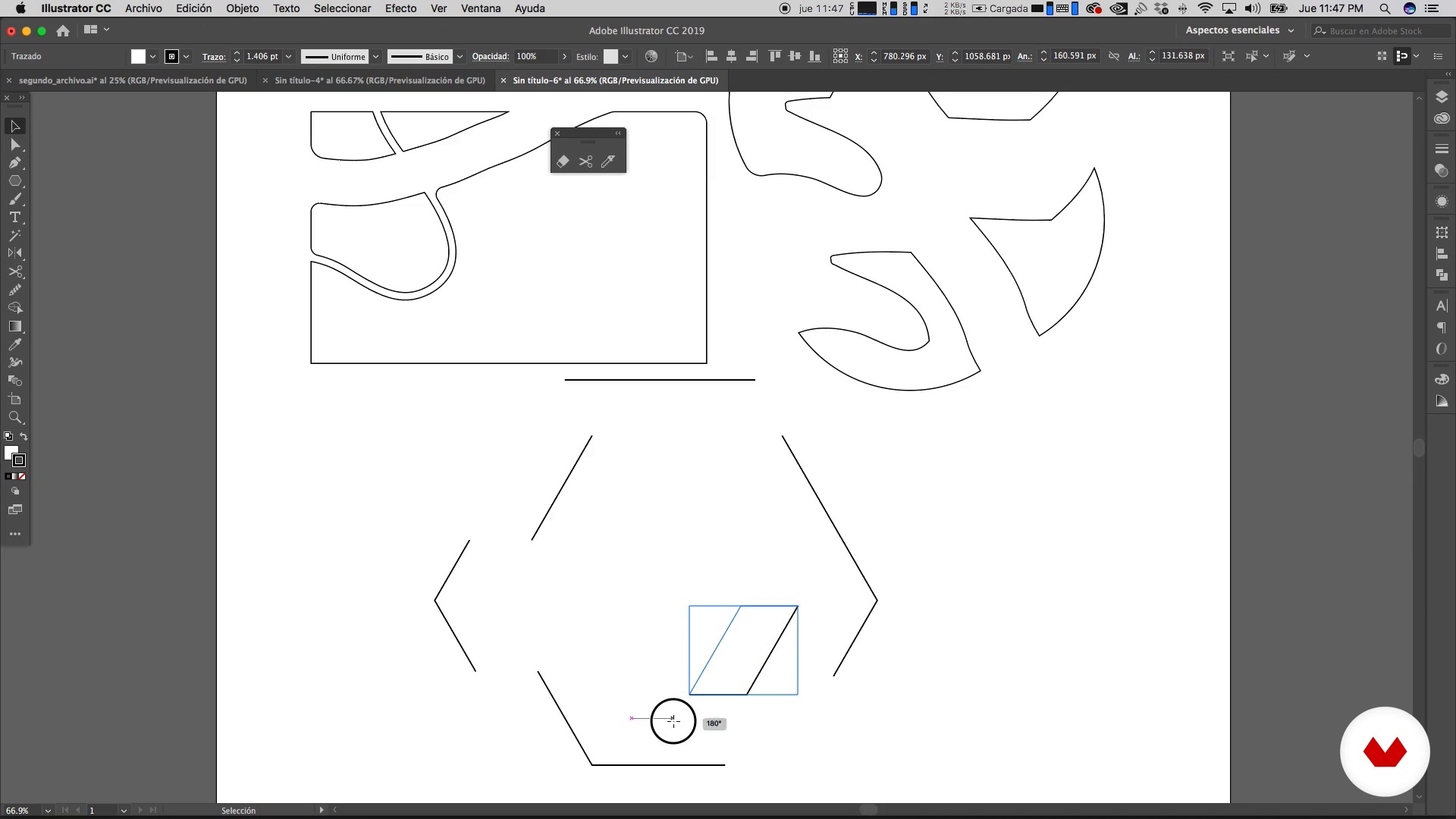The width and height of the screenshot is (1456, 819).
Task: Select the Scissors tool in the left toolbar
Action: point(14,271)
